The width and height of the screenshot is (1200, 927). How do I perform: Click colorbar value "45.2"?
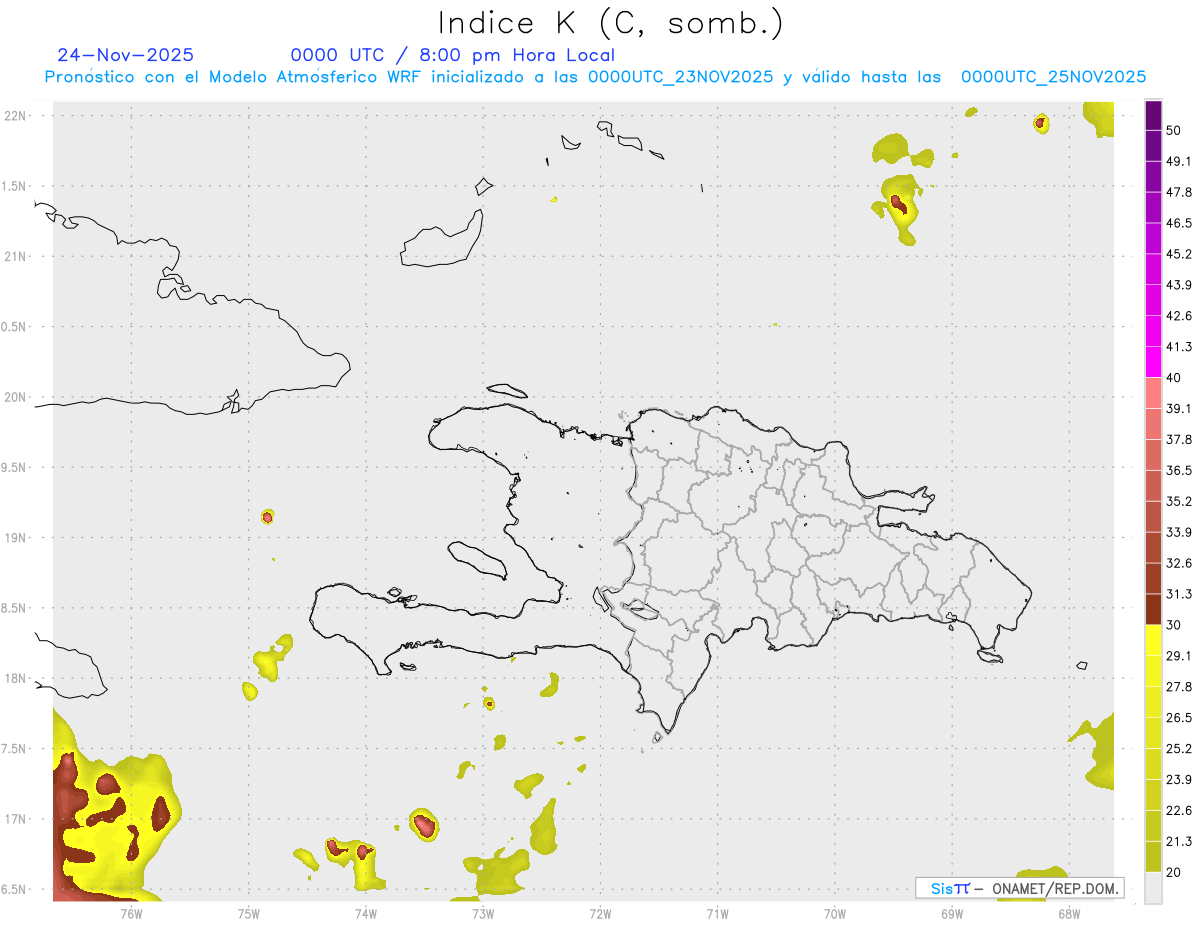[x=1179, y=254]
